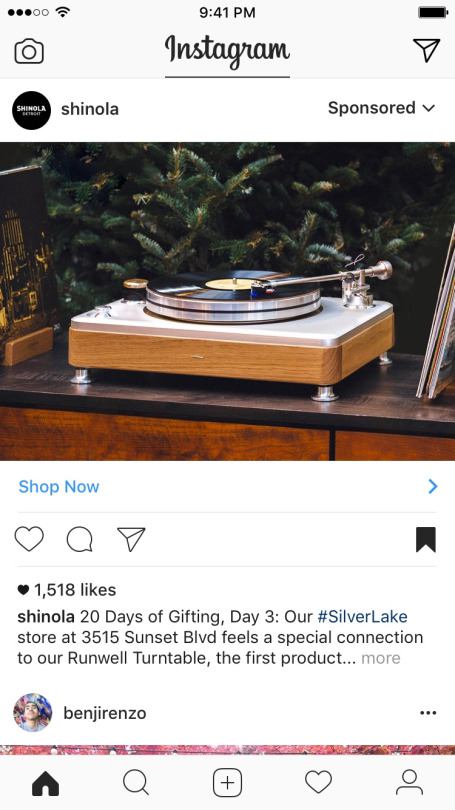Open Search tab magnifier icon

tap(136, 783)
